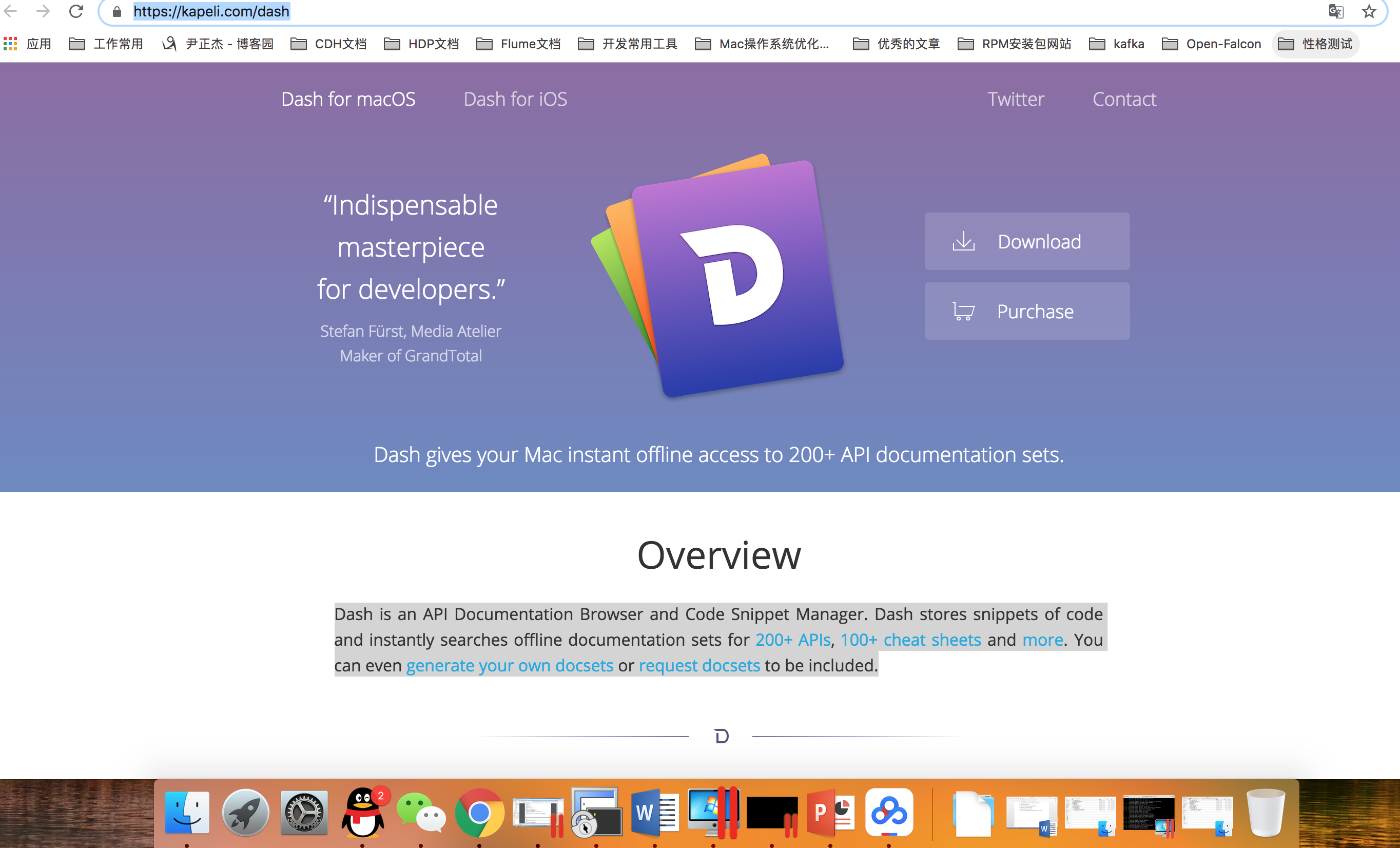This screenshot has height=848, width=1400.
Task: Open the Contact nav link
Action: tap(1124, 99)
